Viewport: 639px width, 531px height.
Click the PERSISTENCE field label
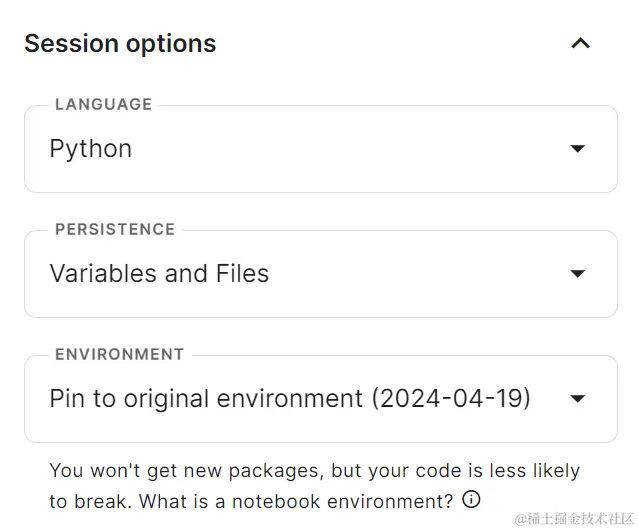click(x=115, y=229)
